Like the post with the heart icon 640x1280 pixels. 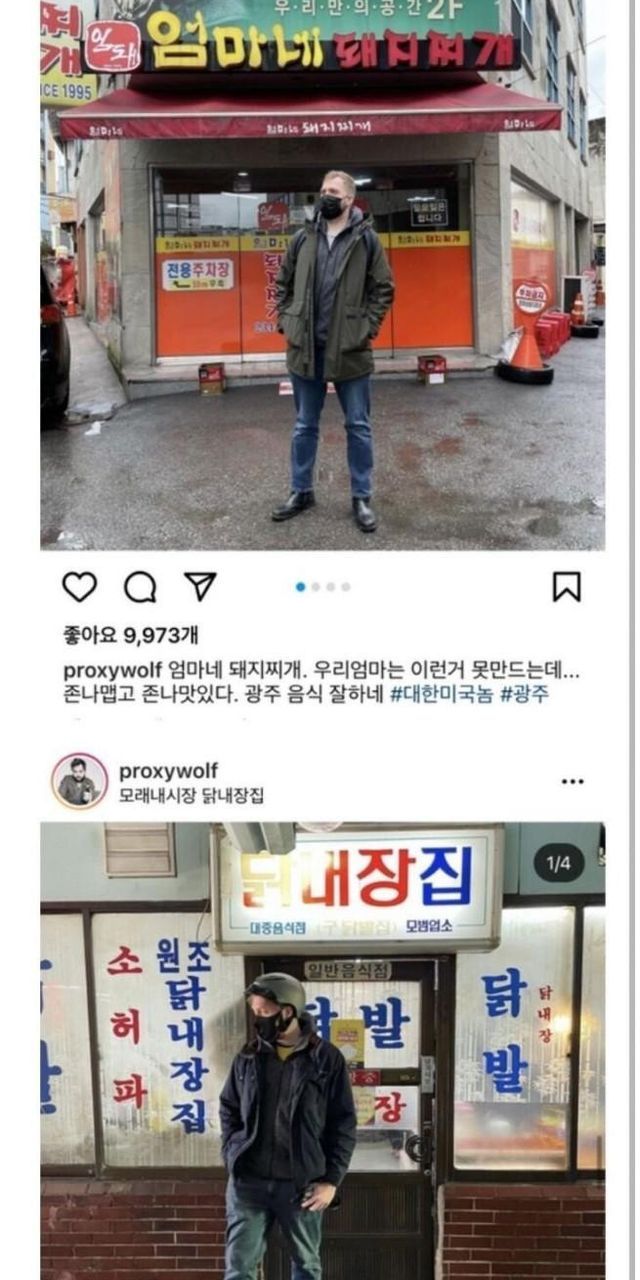(x=80, y=587)
